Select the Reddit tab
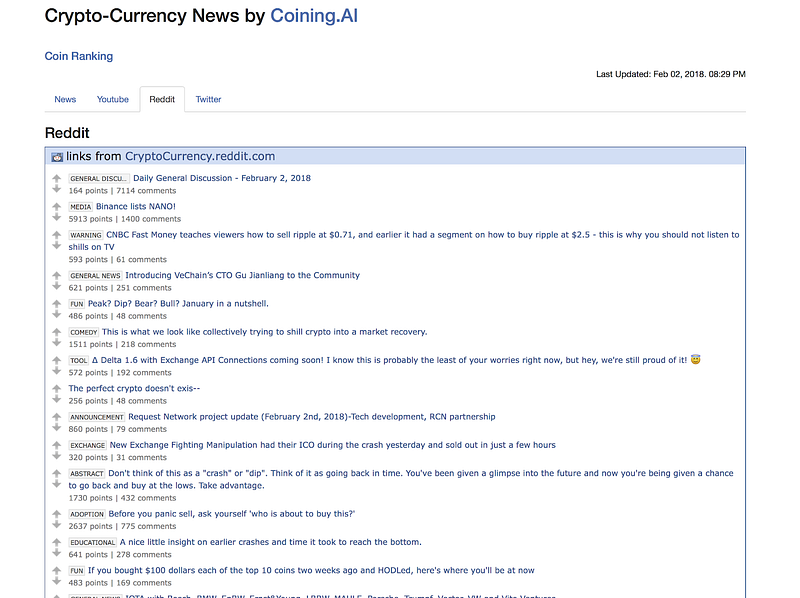The image size is (800, 598). [162, 99]
